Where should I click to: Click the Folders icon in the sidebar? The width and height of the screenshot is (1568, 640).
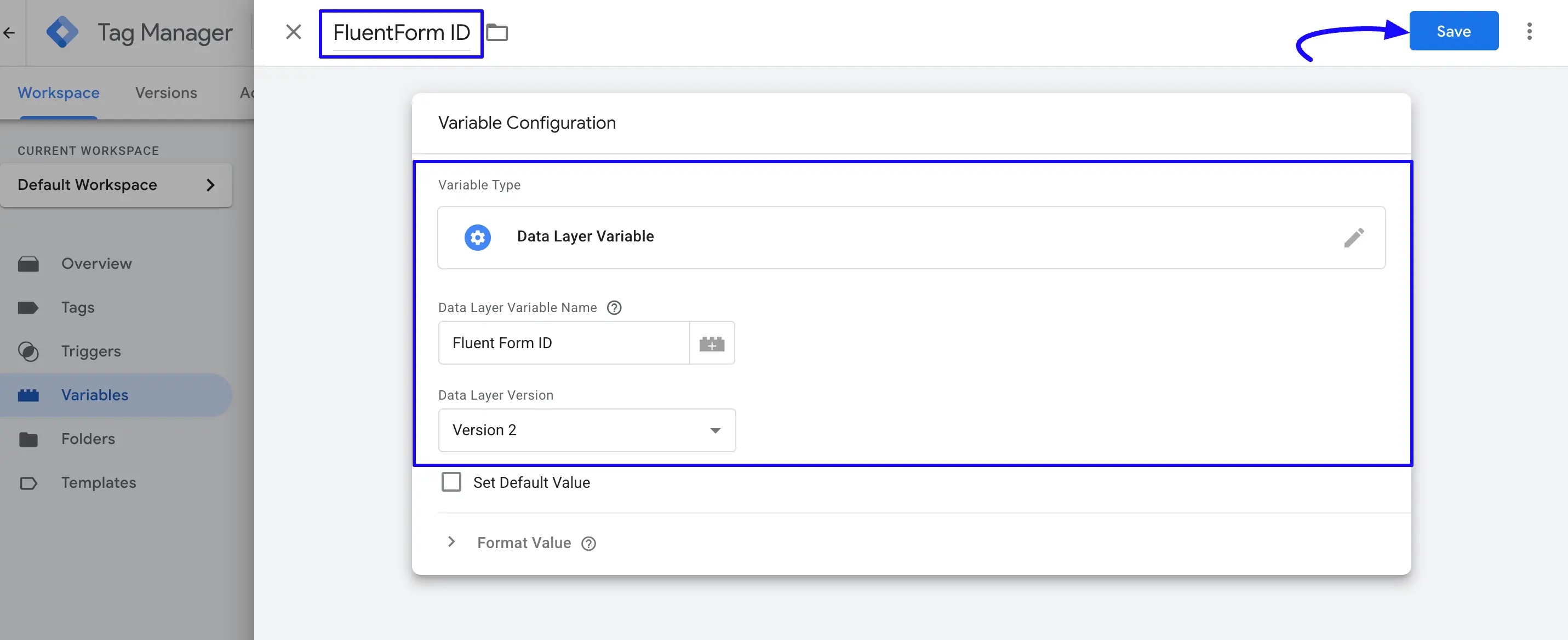click(x=28, y=439)
